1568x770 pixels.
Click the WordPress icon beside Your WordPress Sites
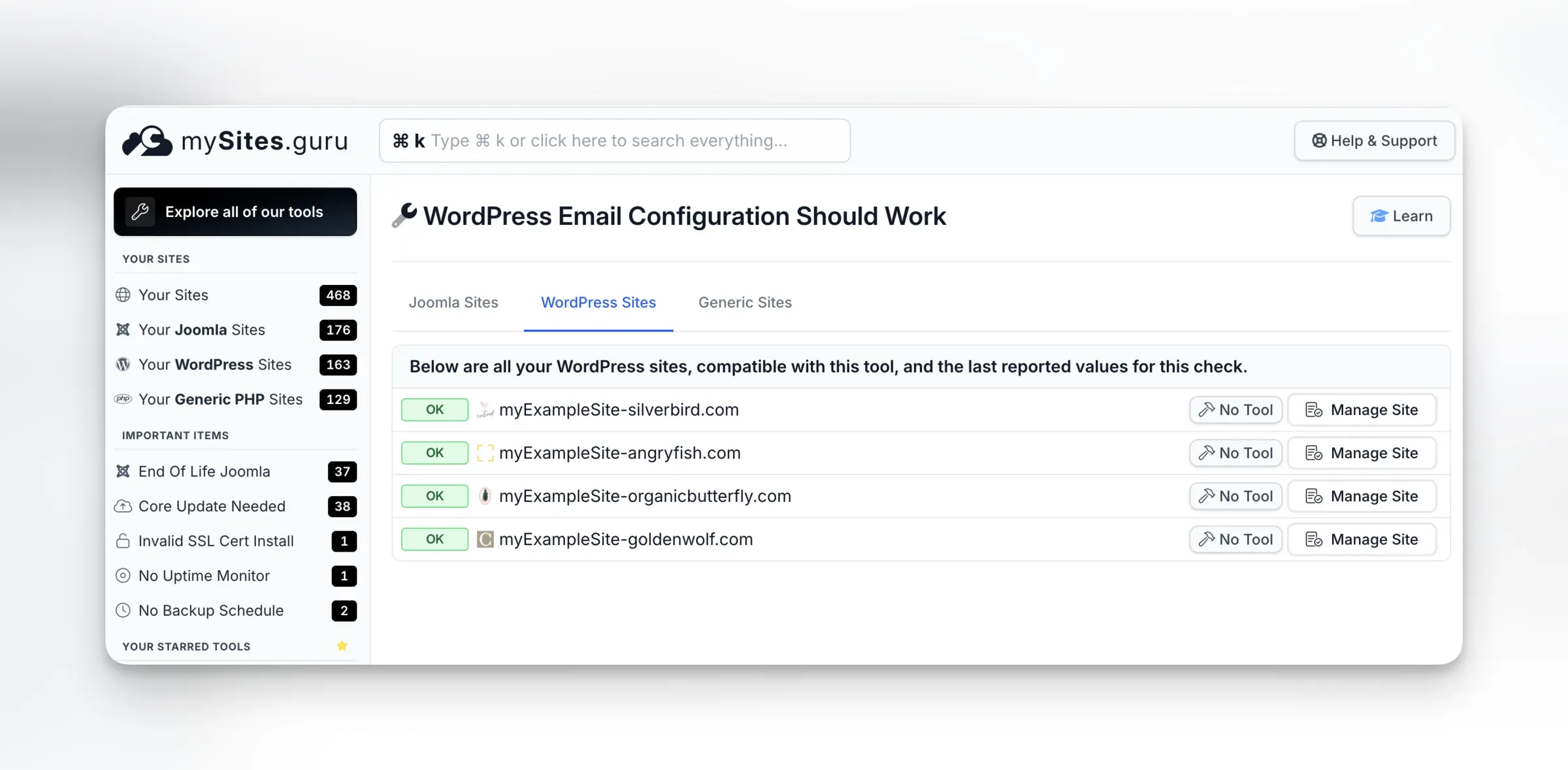click(123, 364)
